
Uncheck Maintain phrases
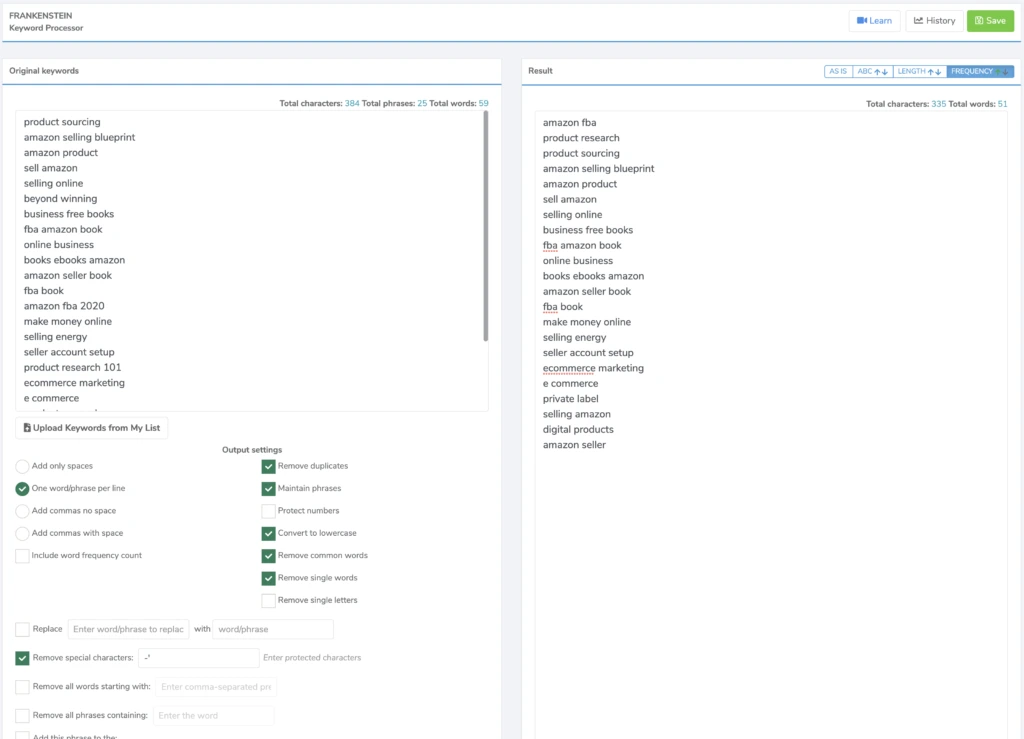tap(268, 488)
